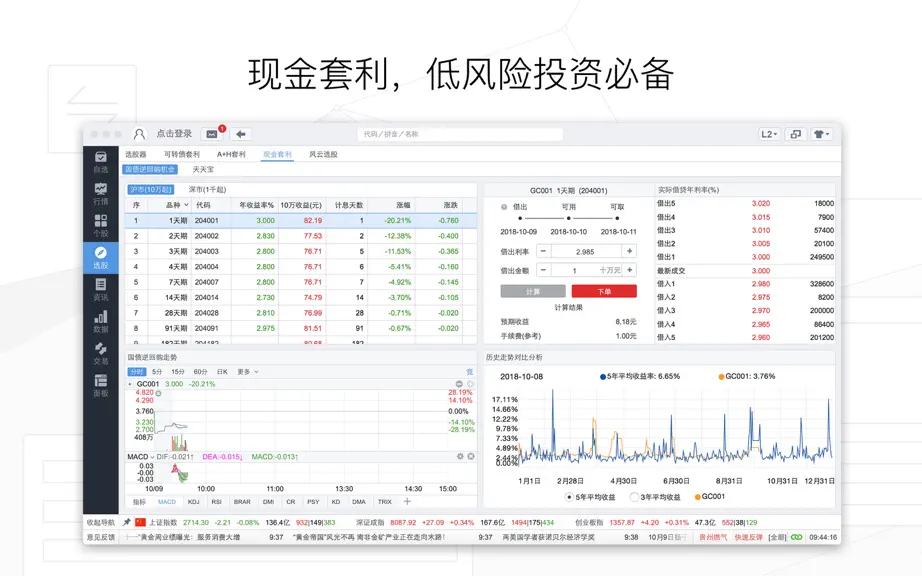Increase 借出金额 with plus stepper

click(x=629, y=270)
